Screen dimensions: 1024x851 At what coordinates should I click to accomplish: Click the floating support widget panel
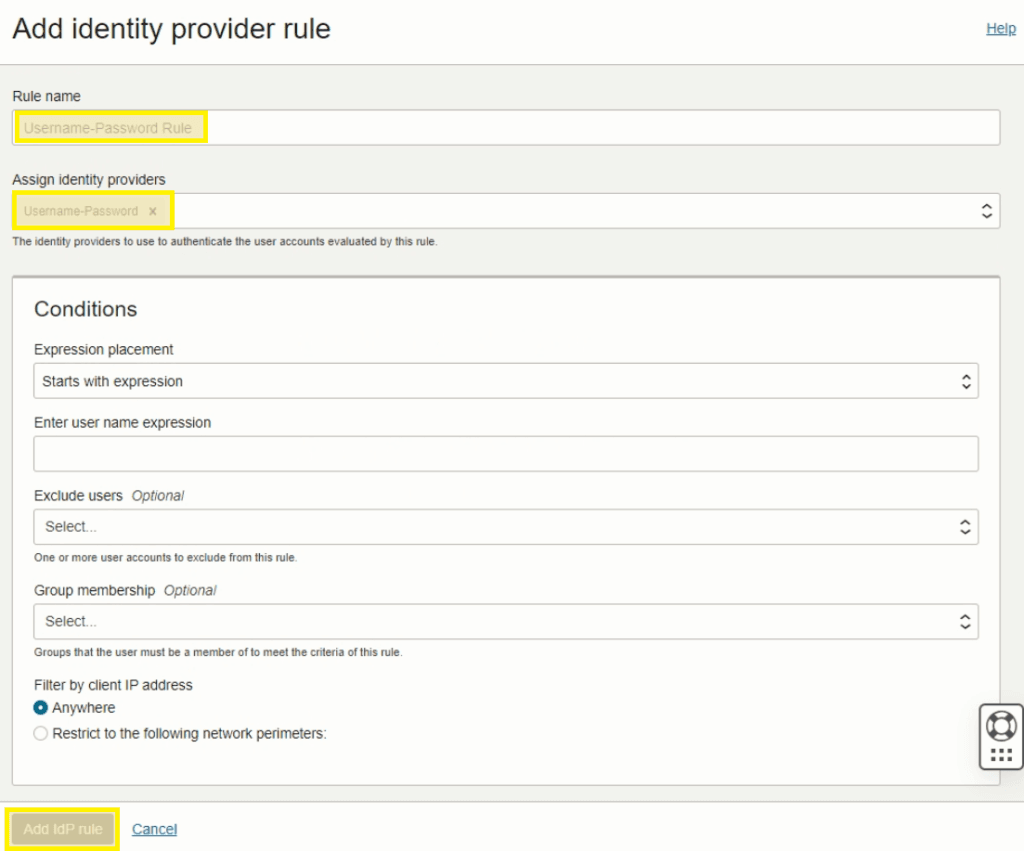1001,737
